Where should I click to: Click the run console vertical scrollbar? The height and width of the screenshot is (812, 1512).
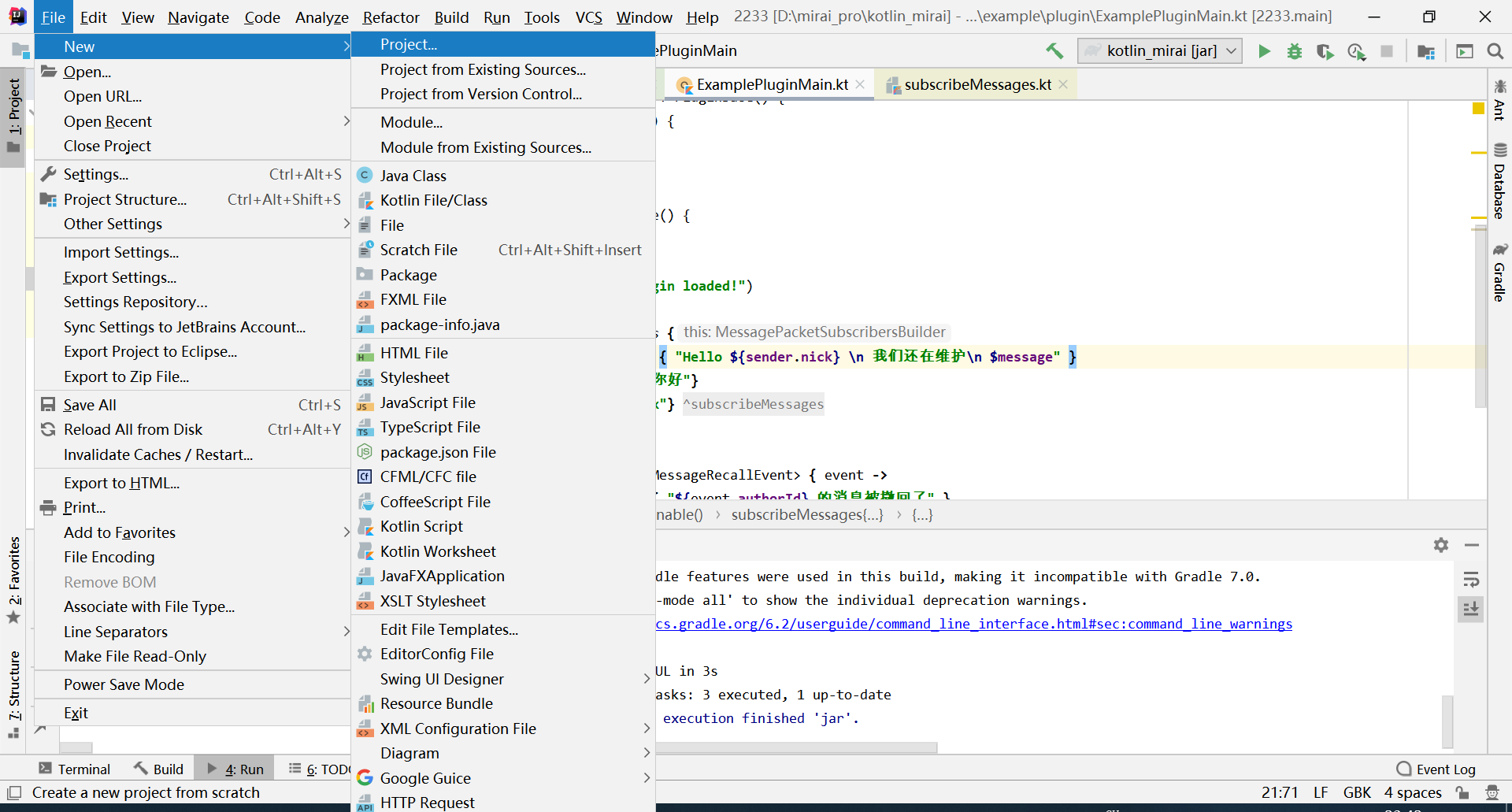click(x=1447, y=721)
